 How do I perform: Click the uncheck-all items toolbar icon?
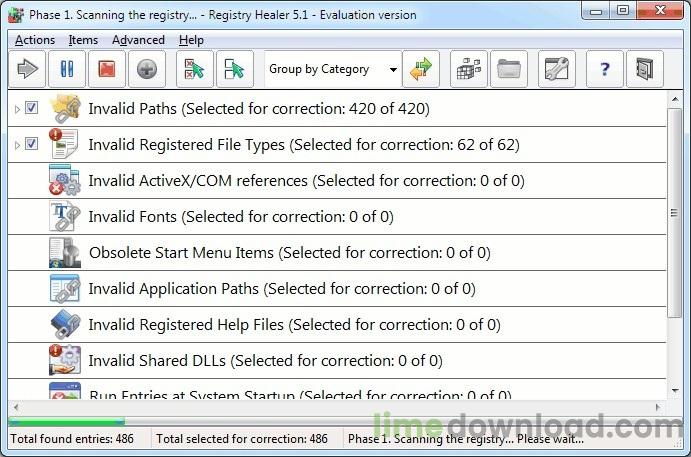pyautogui.click(x=195, y=69)
